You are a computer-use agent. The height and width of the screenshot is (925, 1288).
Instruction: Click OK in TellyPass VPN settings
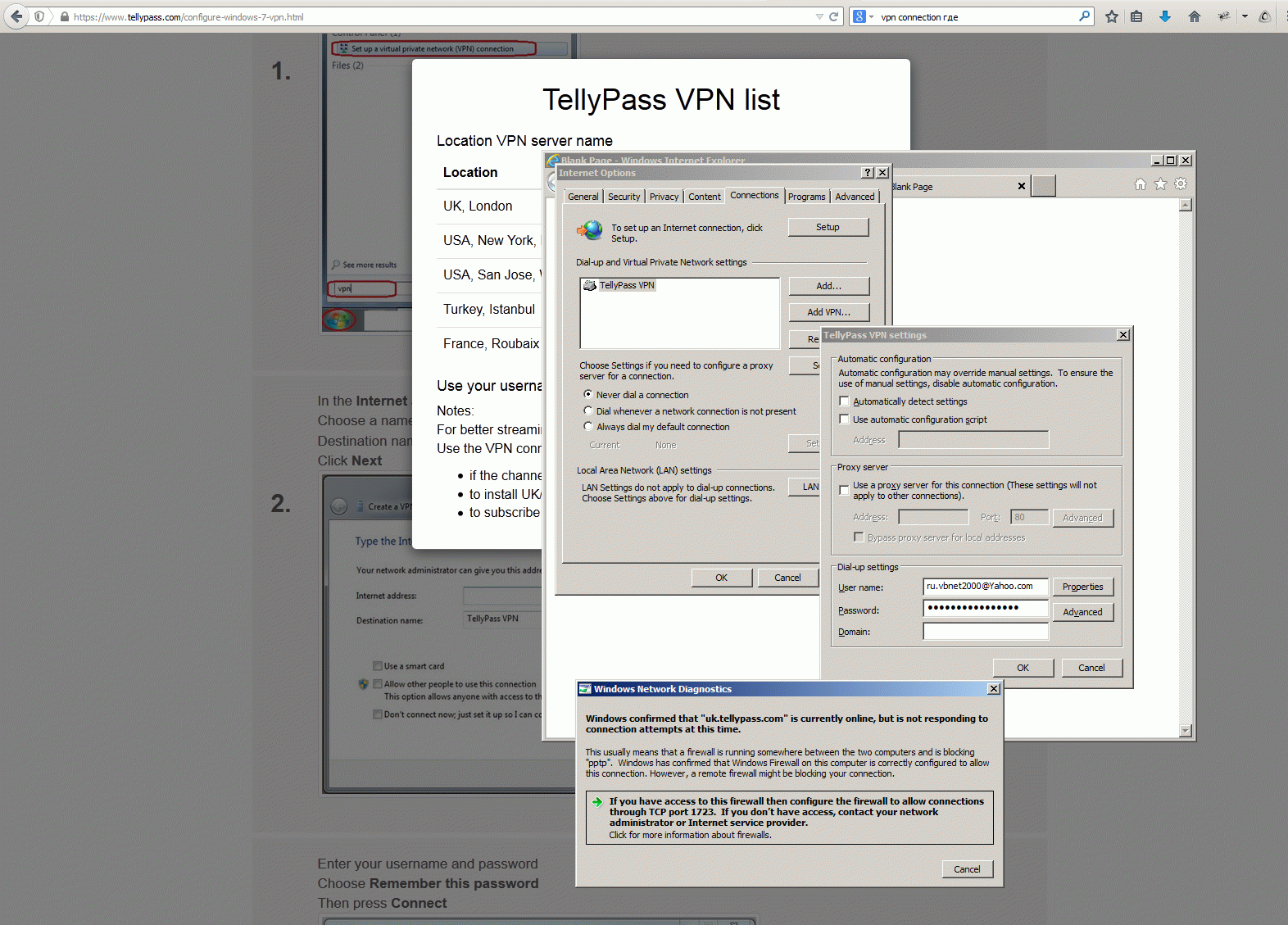pyautogui.click(x=1023, y=668)
